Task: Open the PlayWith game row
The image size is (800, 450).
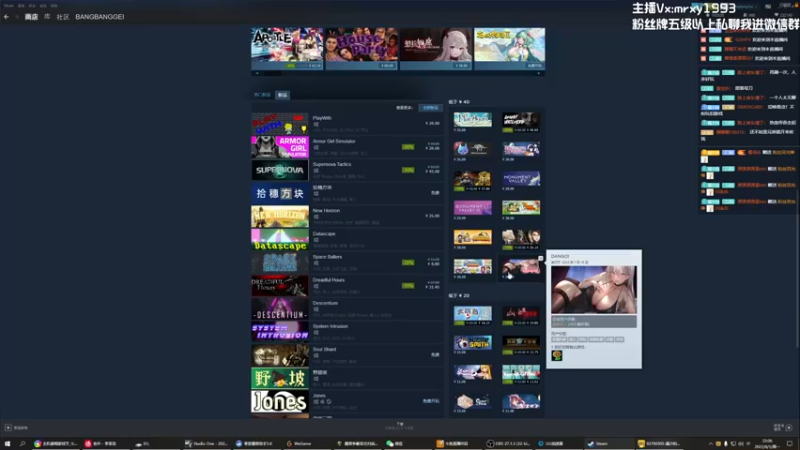Action: click(x=346, y=124)
